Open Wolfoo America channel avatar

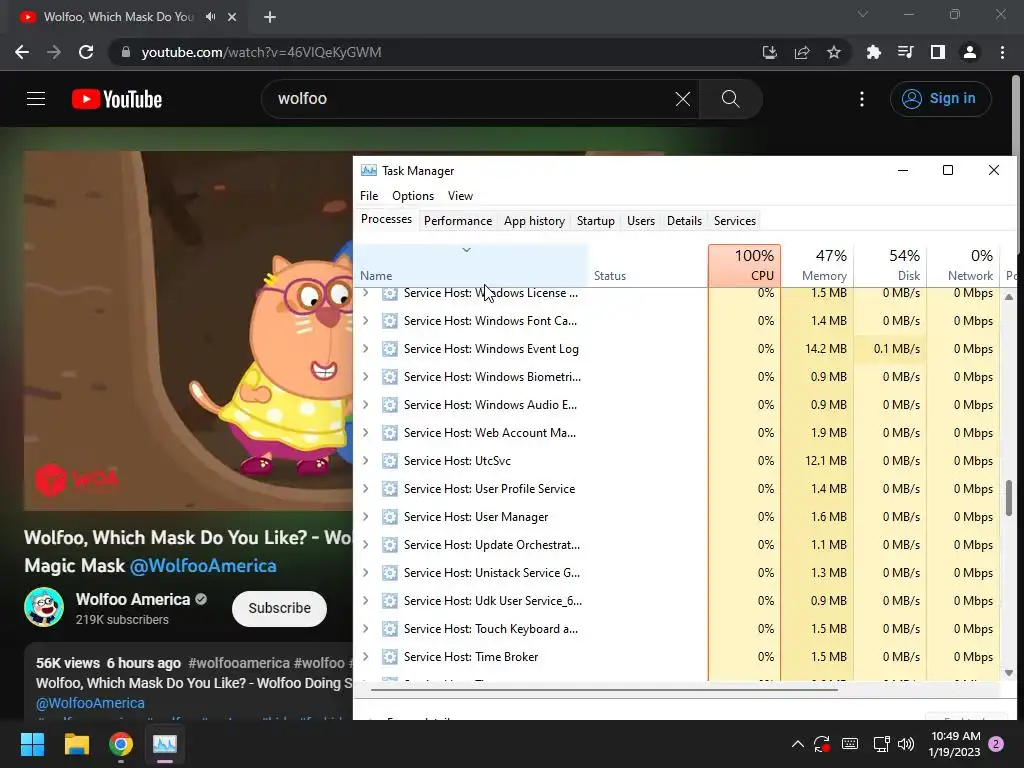coord(44,607)
